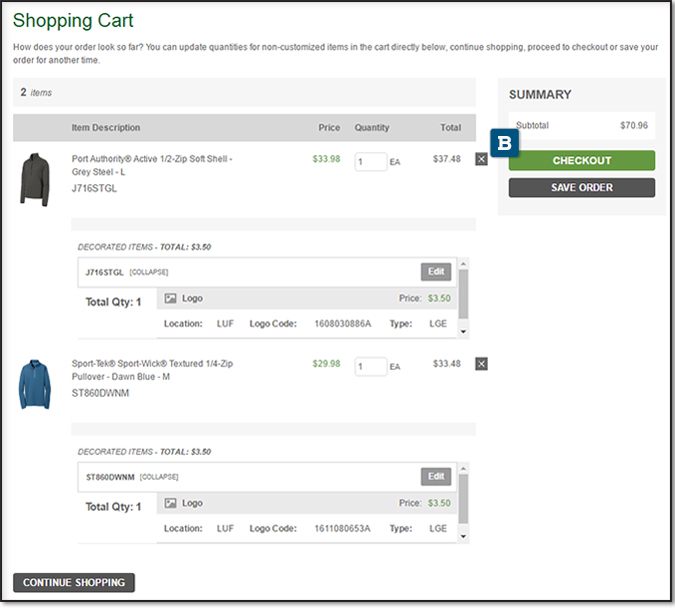Open the grey soft shell jacket thumbnail

point(34,179)
